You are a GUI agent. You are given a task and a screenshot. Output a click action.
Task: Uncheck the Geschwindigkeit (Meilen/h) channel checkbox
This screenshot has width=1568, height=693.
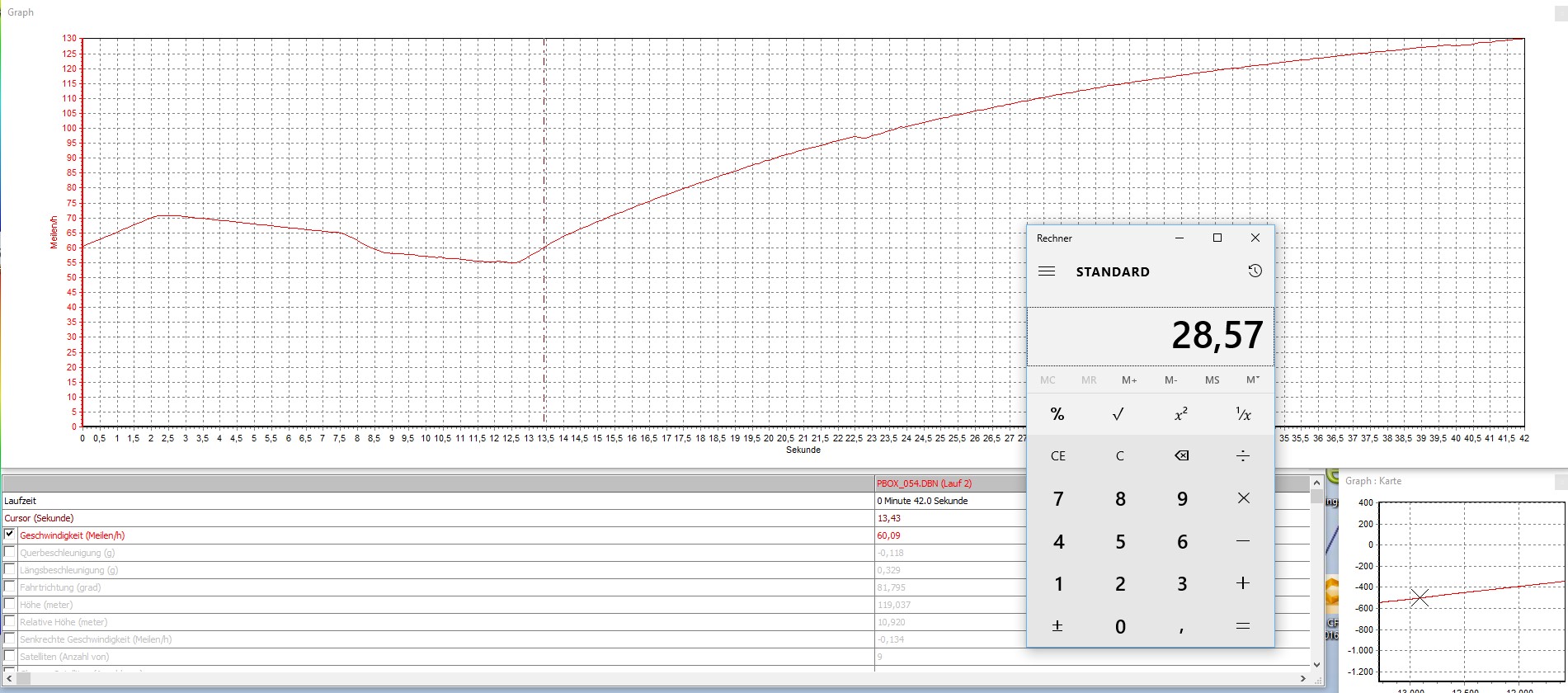(10, 535)
